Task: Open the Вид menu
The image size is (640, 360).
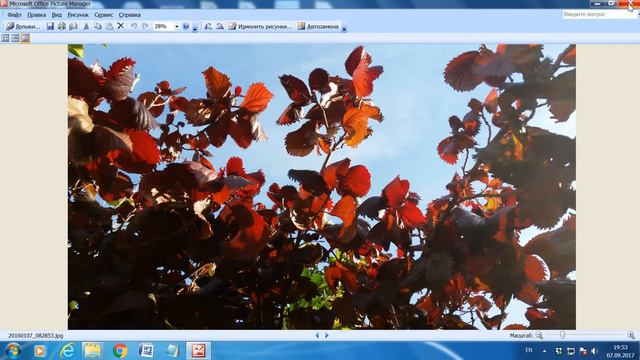Action: tap(57, 15)
